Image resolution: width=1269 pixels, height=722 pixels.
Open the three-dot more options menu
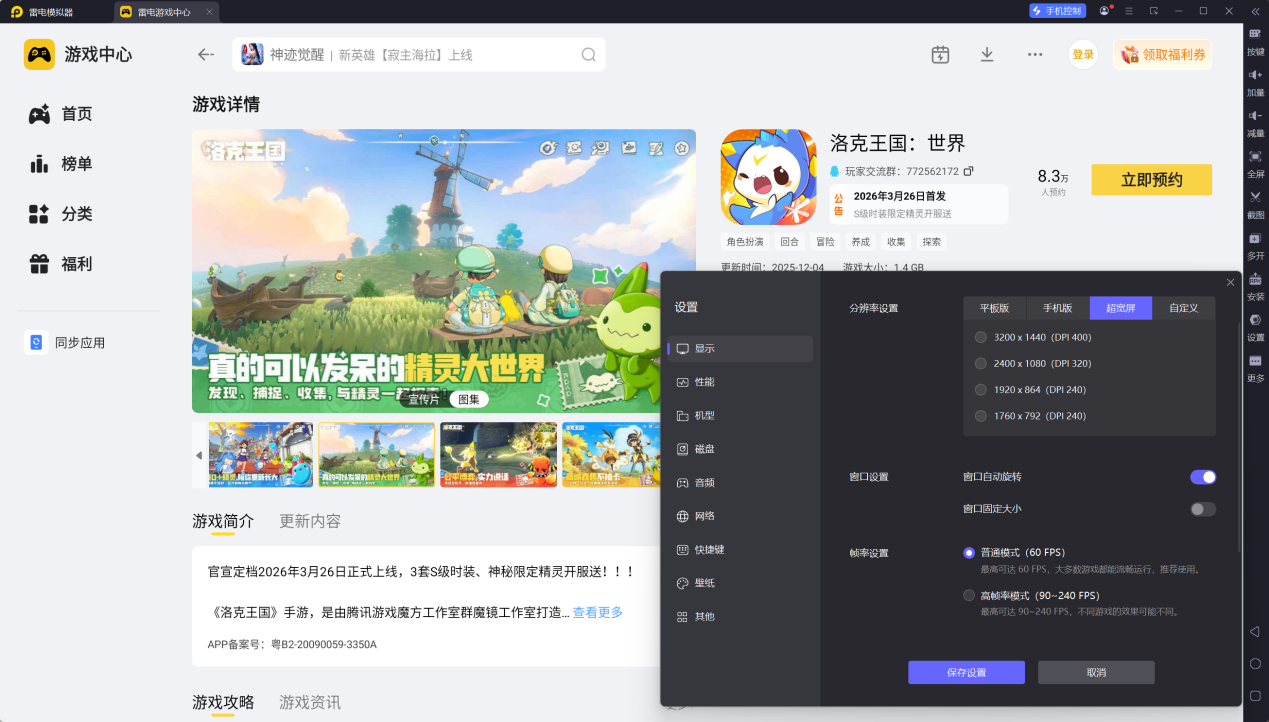[1035, 55]
